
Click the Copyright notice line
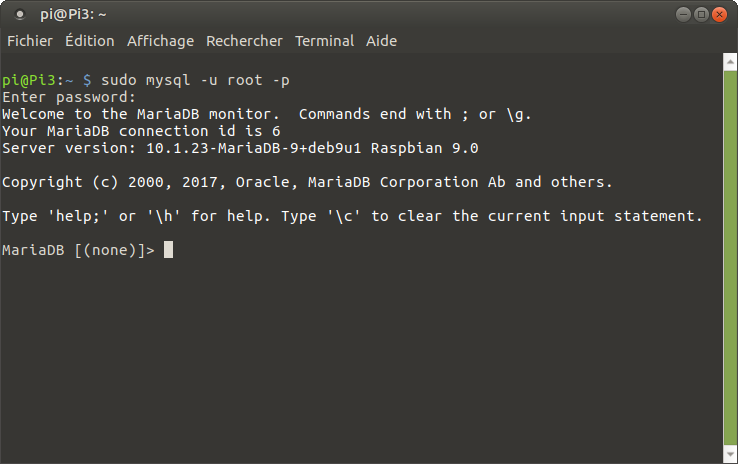pos(307,182)
